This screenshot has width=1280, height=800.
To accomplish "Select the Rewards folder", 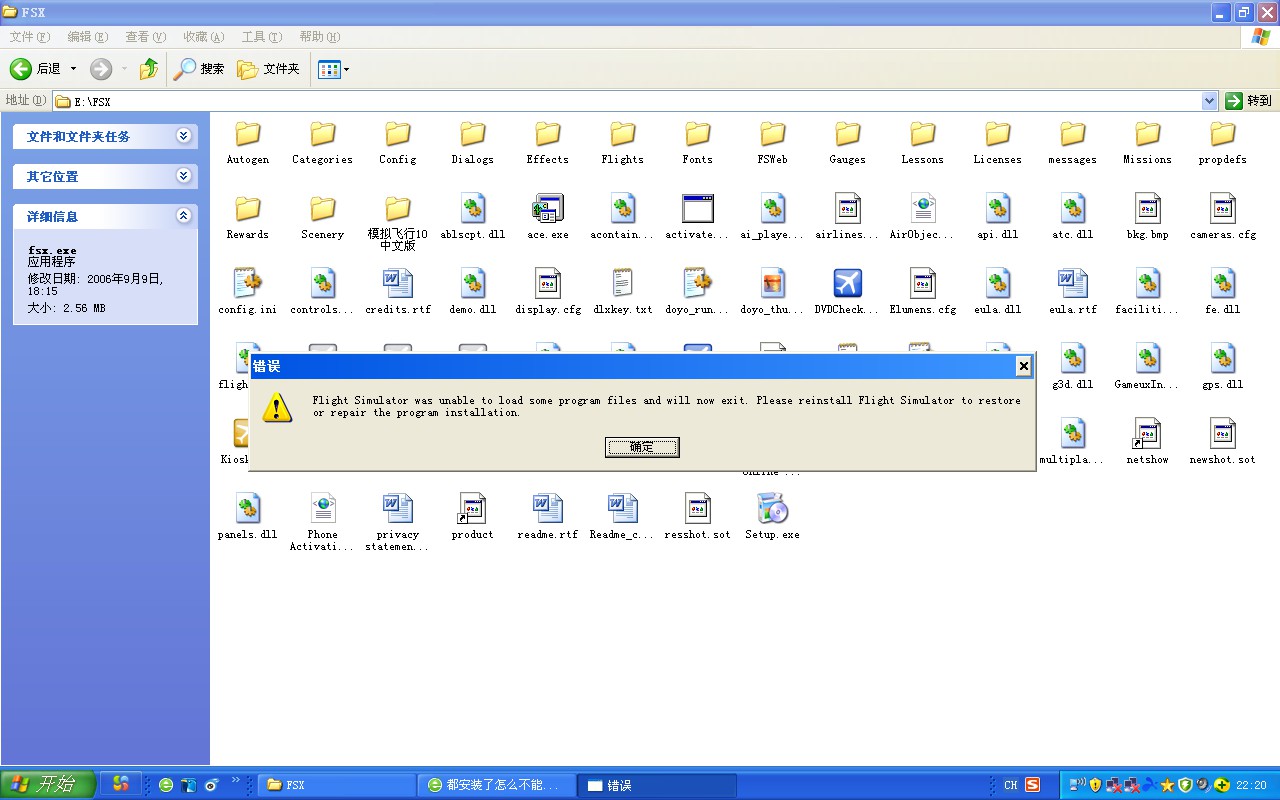I will point(247,218).
